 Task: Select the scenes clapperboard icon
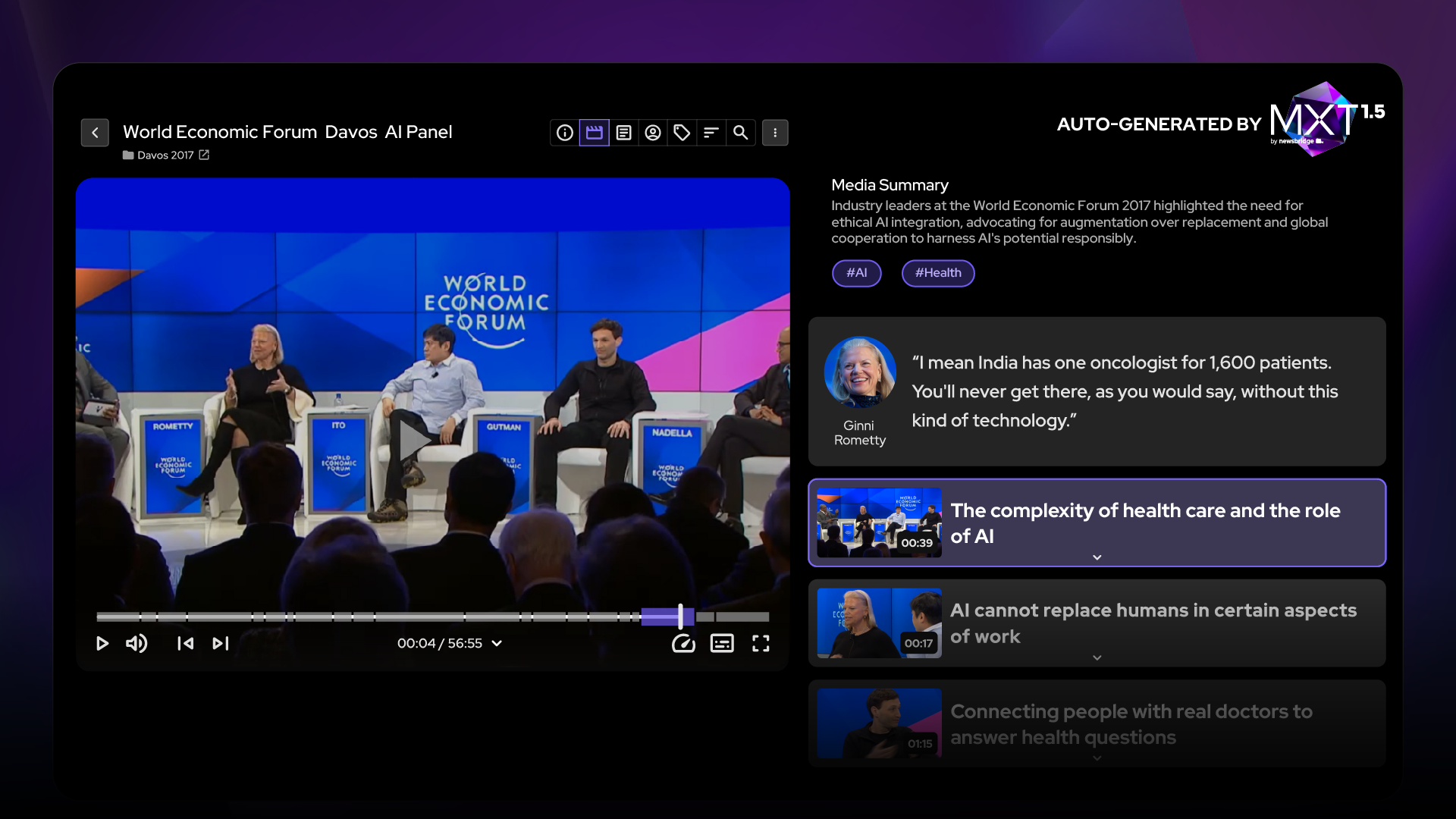594,132
